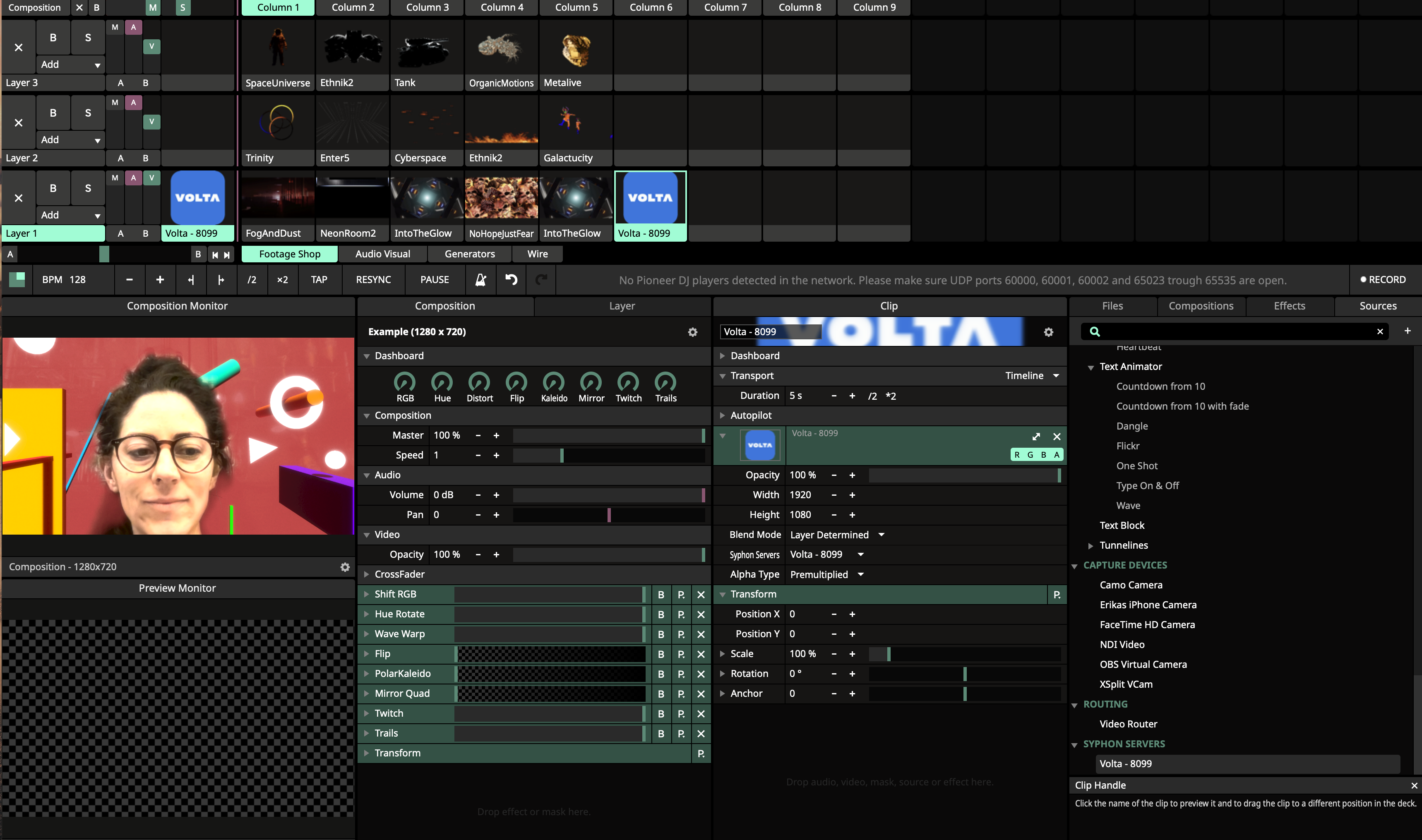
Task: Open the Clip panel gear icon
Action: [1048, 332]
